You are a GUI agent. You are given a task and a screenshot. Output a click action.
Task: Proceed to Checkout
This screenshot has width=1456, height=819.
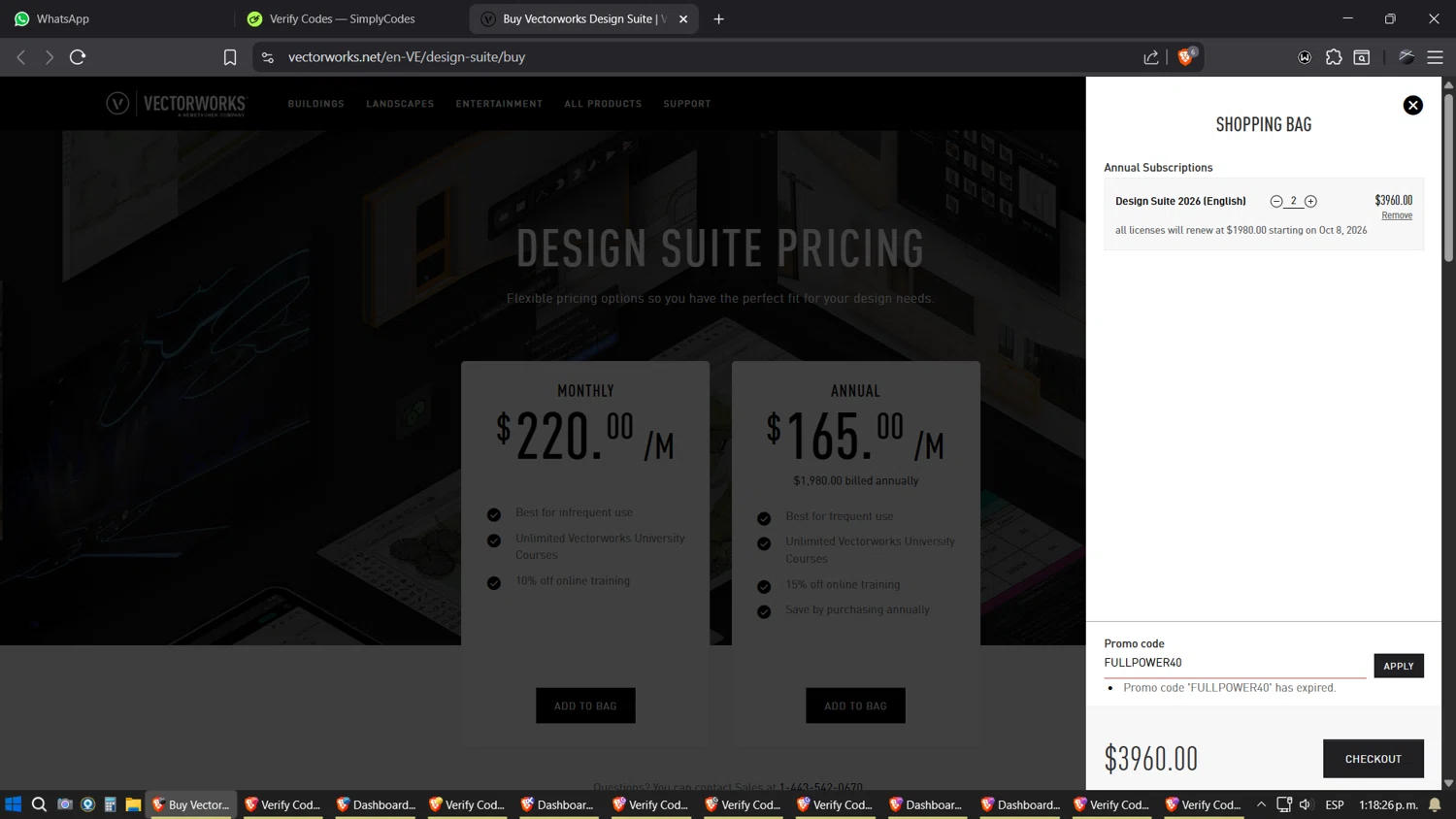point(1373,759)
